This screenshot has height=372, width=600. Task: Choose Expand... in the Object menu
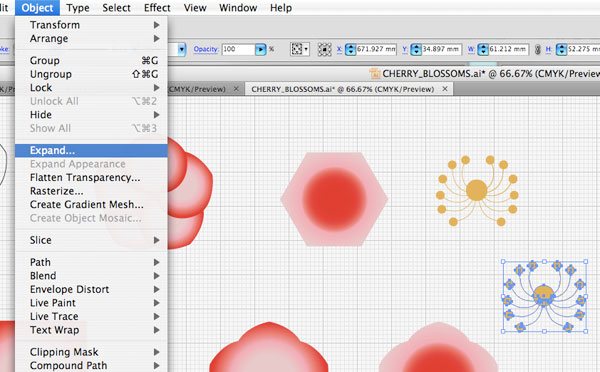click(x=91, y=150)
